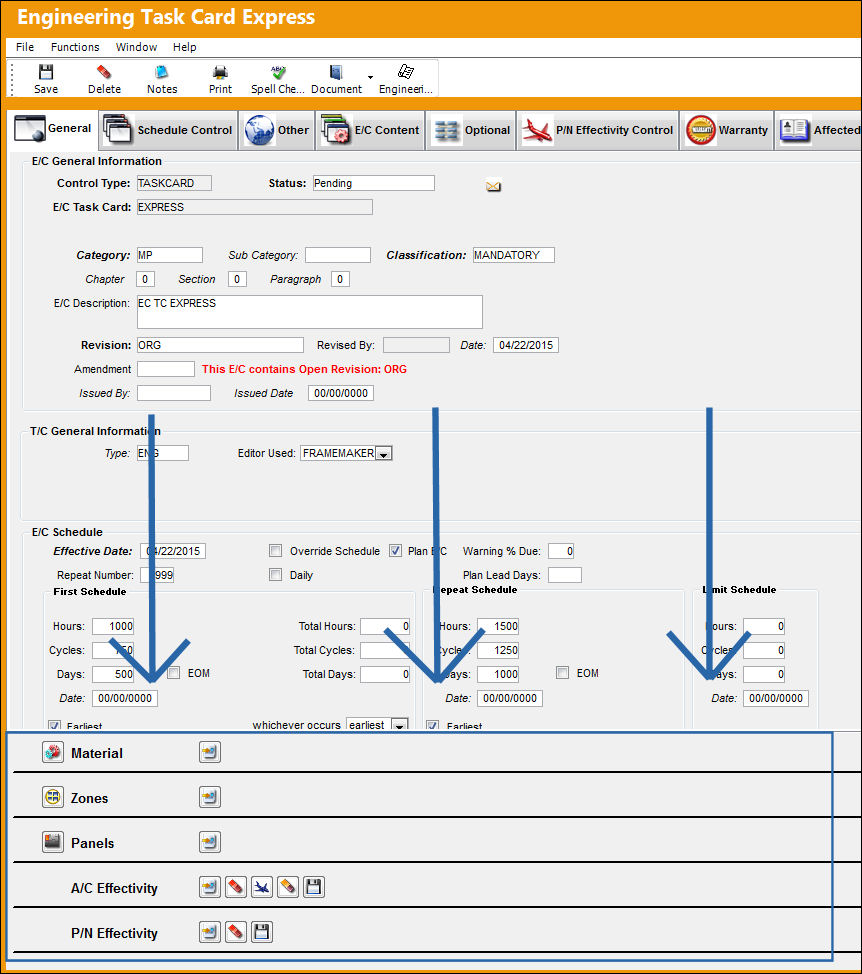Toggle the EOM checkbox in Repeat Schedule

[x=563, y=673]
